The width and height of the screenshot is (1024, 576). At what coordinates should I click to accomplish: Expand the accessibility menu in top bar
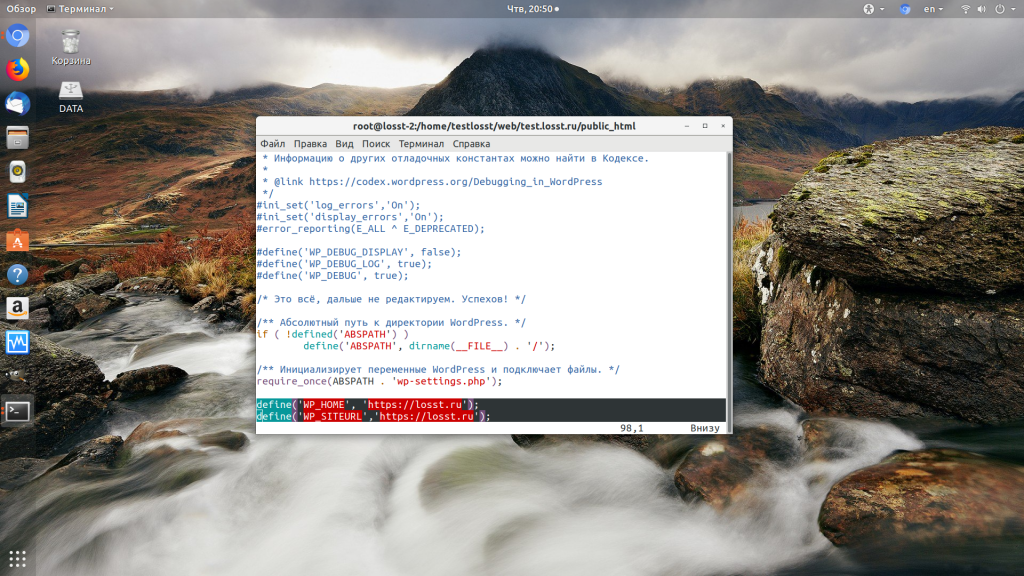tap(868, 8)
